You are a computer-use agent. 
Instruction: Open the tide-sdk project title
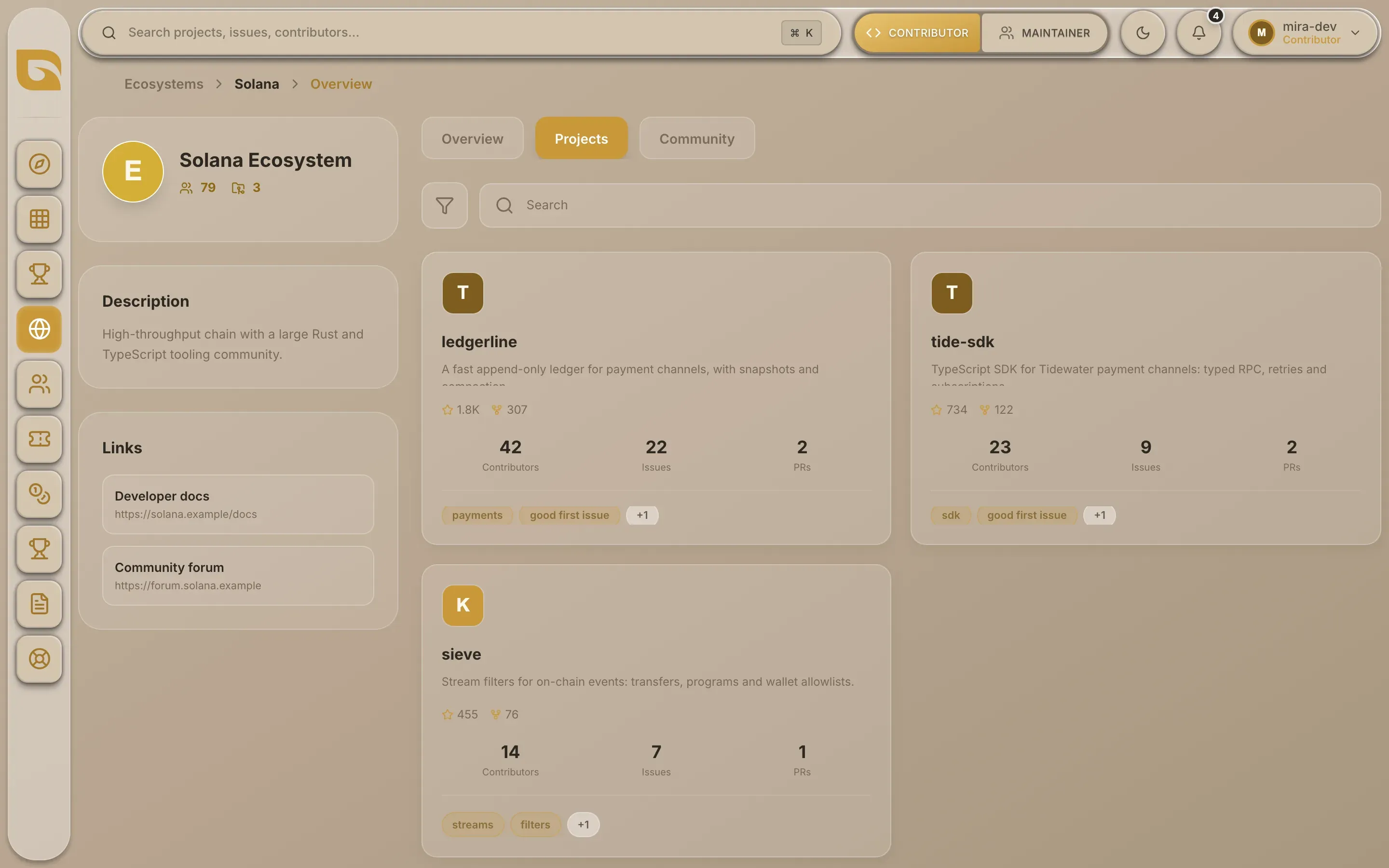coord(962,341)
